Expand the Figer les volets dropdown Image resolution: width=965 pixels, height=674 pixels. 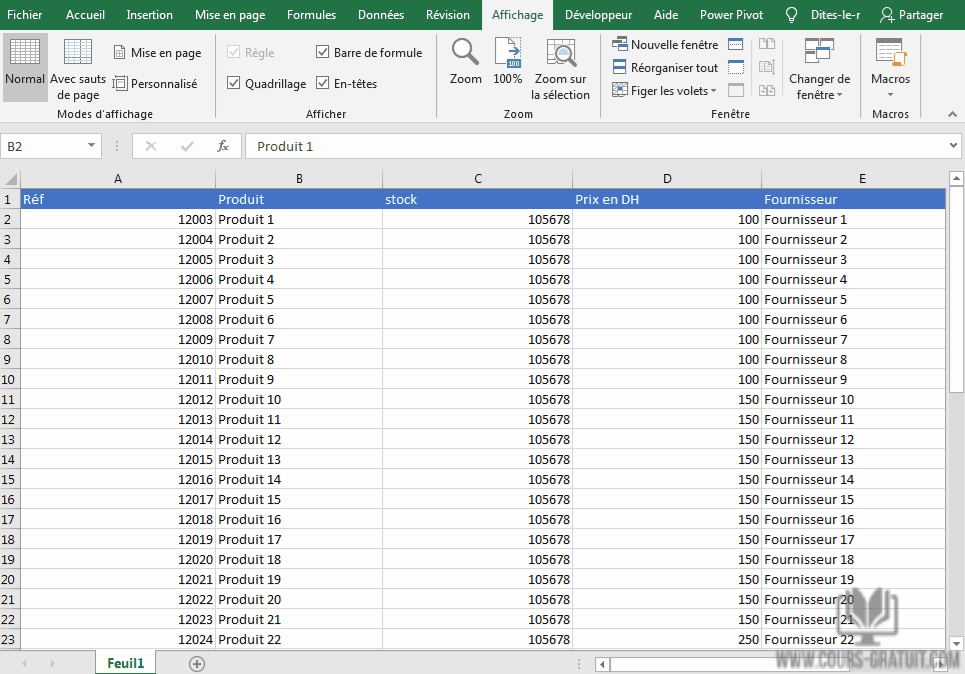tap(666, 91)
